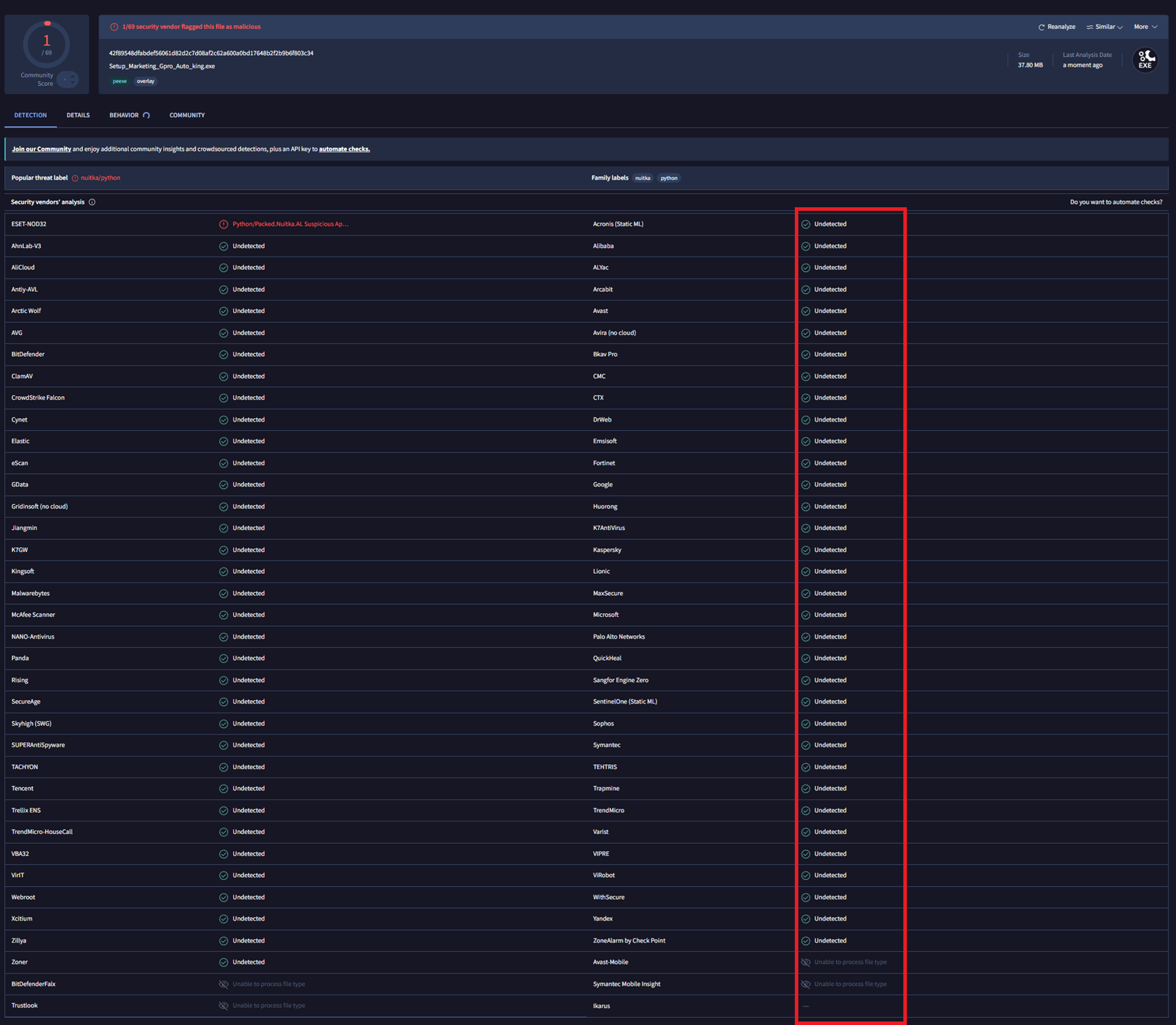Image resolution: width=1176 pixels, height=1025 pixels.
Task: Click the check icon in Palo Alto Networks row
Action: coord(805,637)
